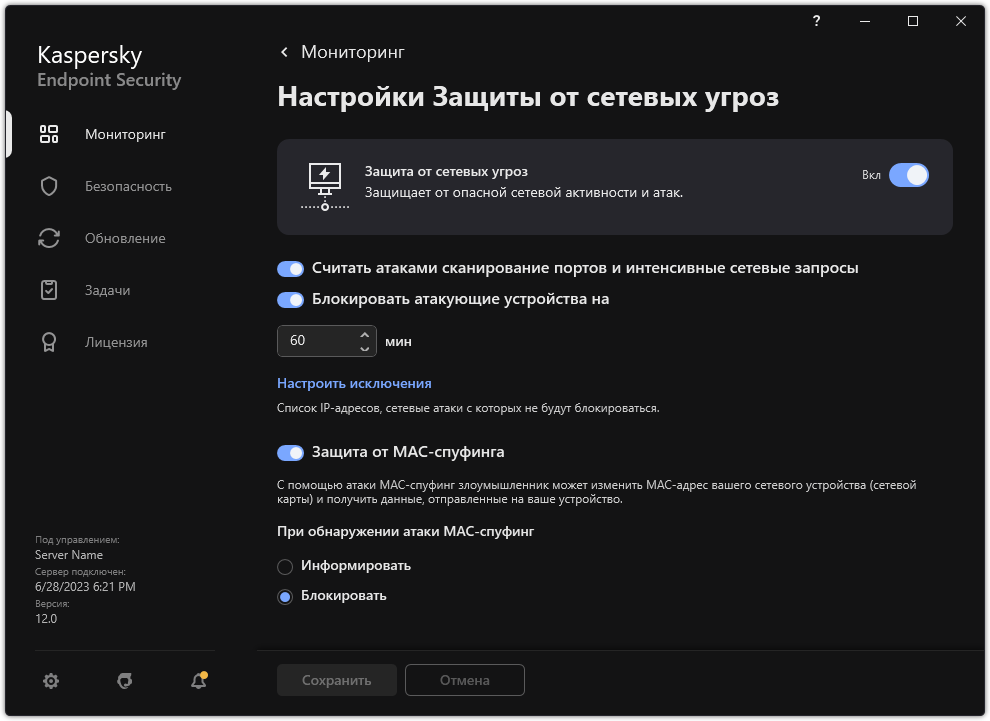Screen dimensions: 990x721
Task: Open Настроить исключения exclusions list
Action: coord(353,383)
